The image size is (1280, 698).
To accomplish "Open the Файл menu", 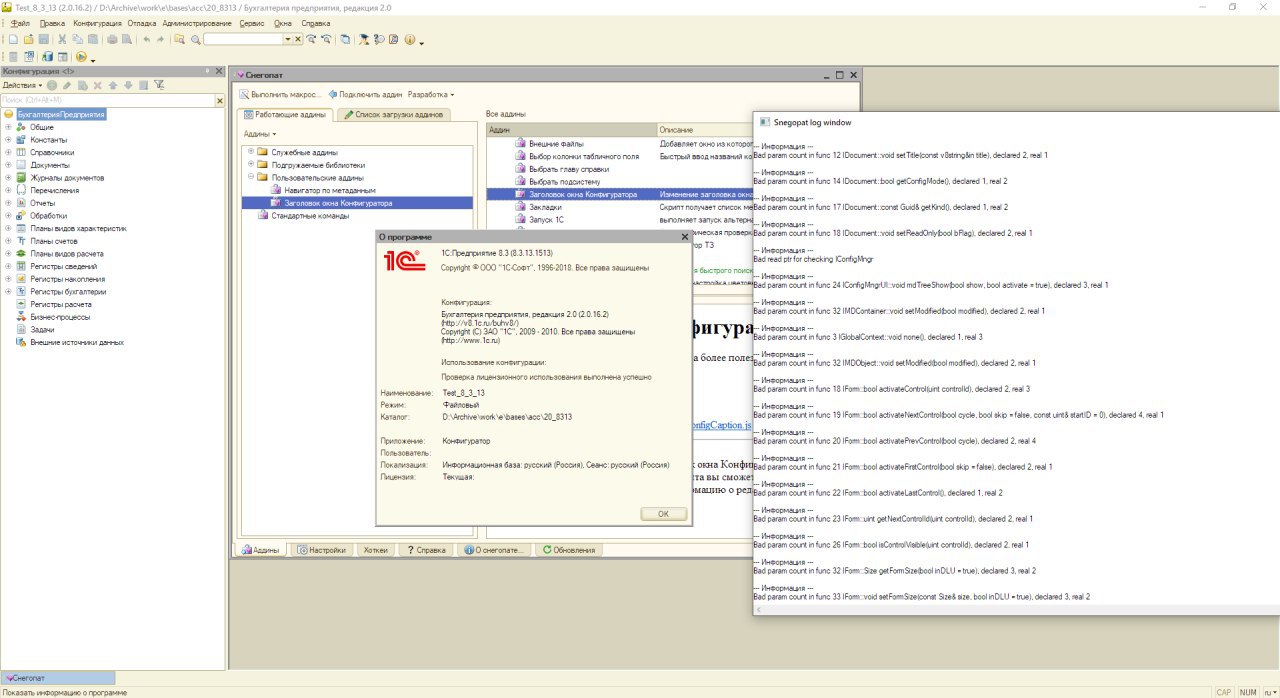I will [20, 22].
